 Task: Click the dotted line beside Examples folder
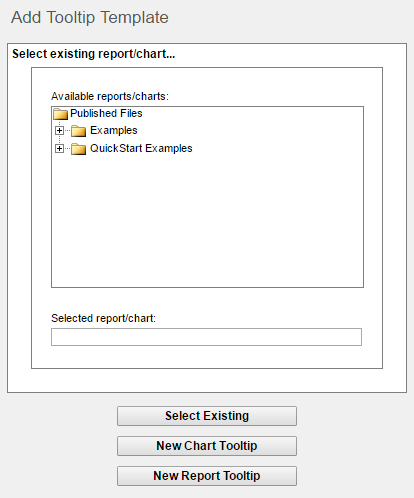67,131
